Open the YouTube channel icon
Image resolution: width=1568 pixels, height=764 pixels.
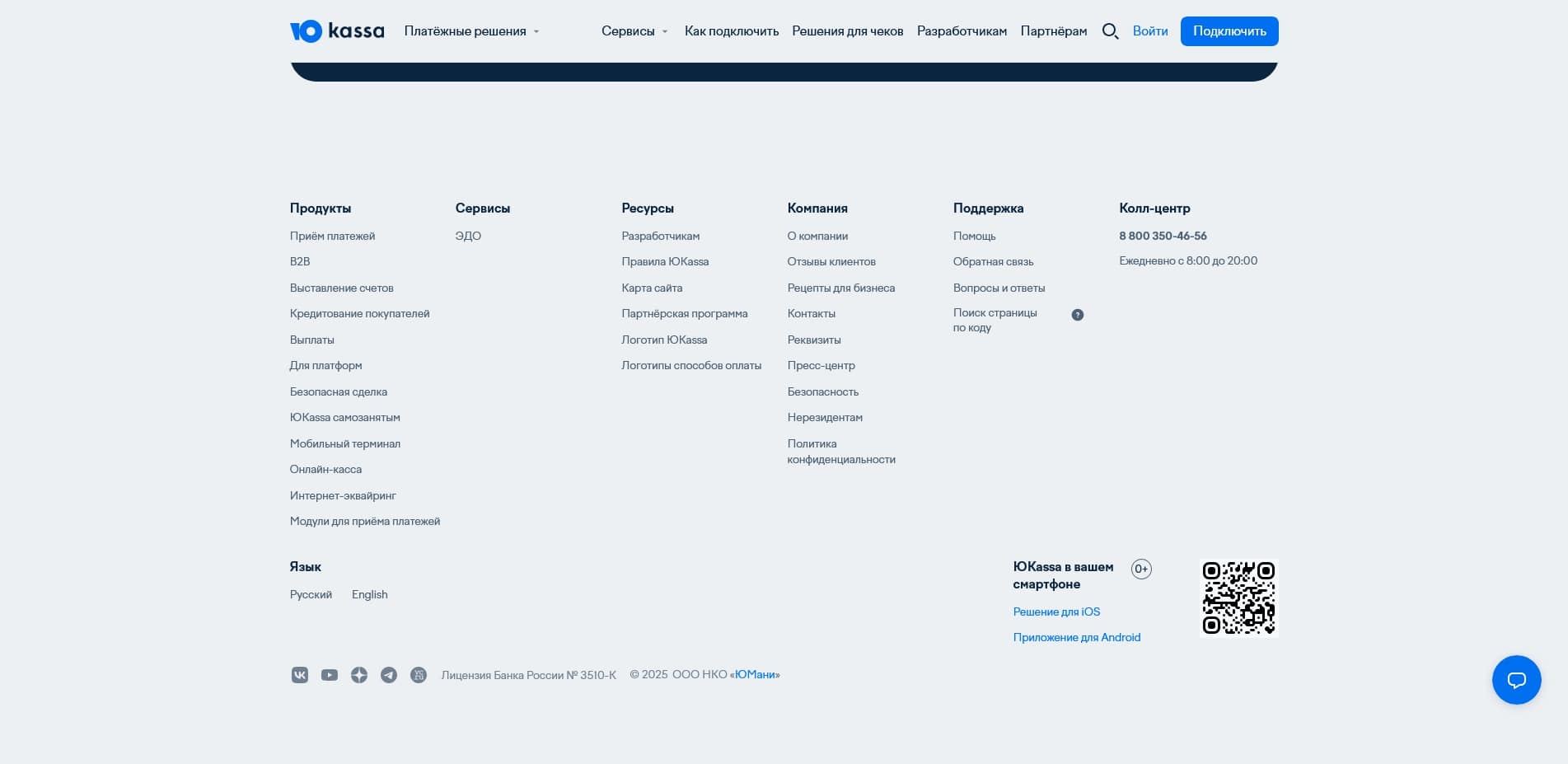point(330,674)
